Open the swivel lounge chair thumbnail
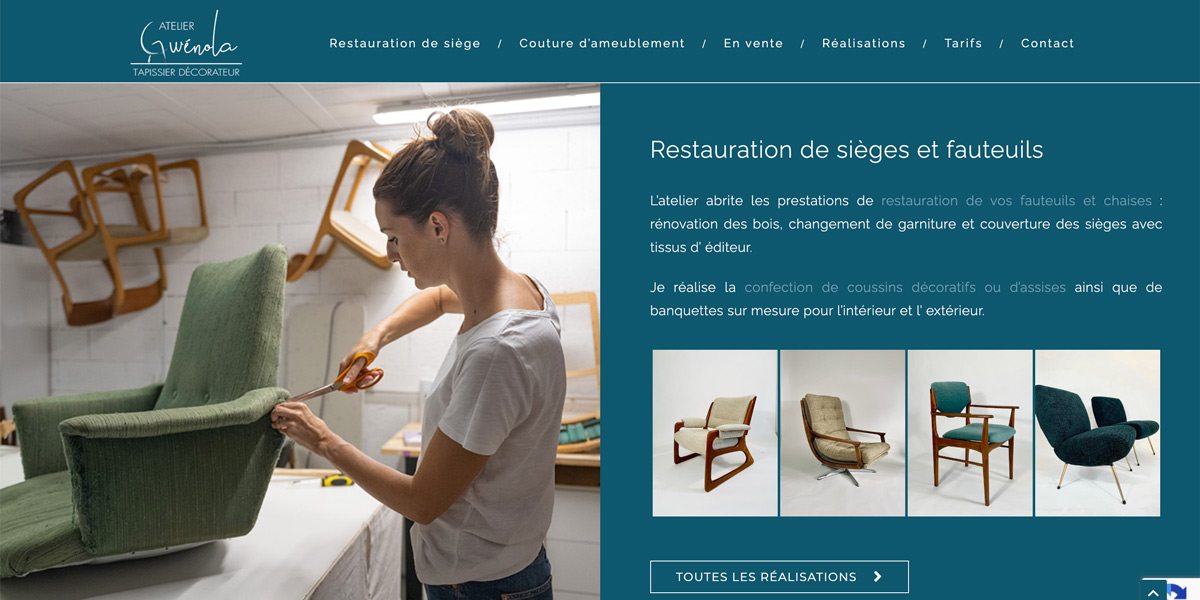Image resolution: width=1200 pixels, height=600 pixels. coord(843,433)
